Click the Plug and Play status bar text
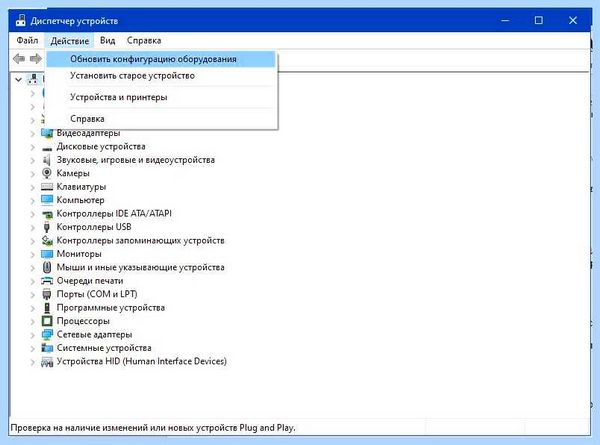The image size is (600, 445). click(153, 428)
